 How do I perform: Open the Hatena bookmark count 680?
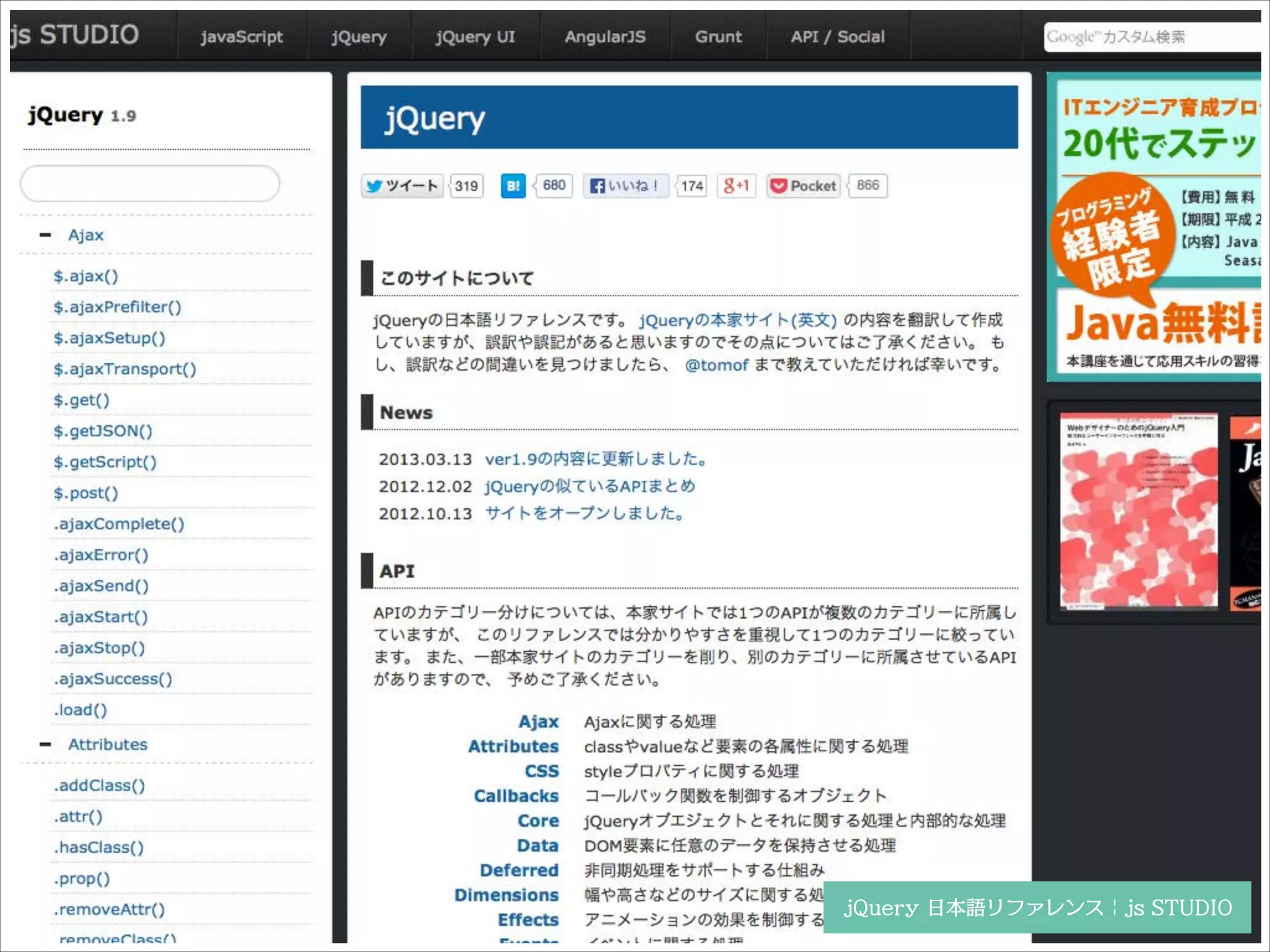pos(554,185)
